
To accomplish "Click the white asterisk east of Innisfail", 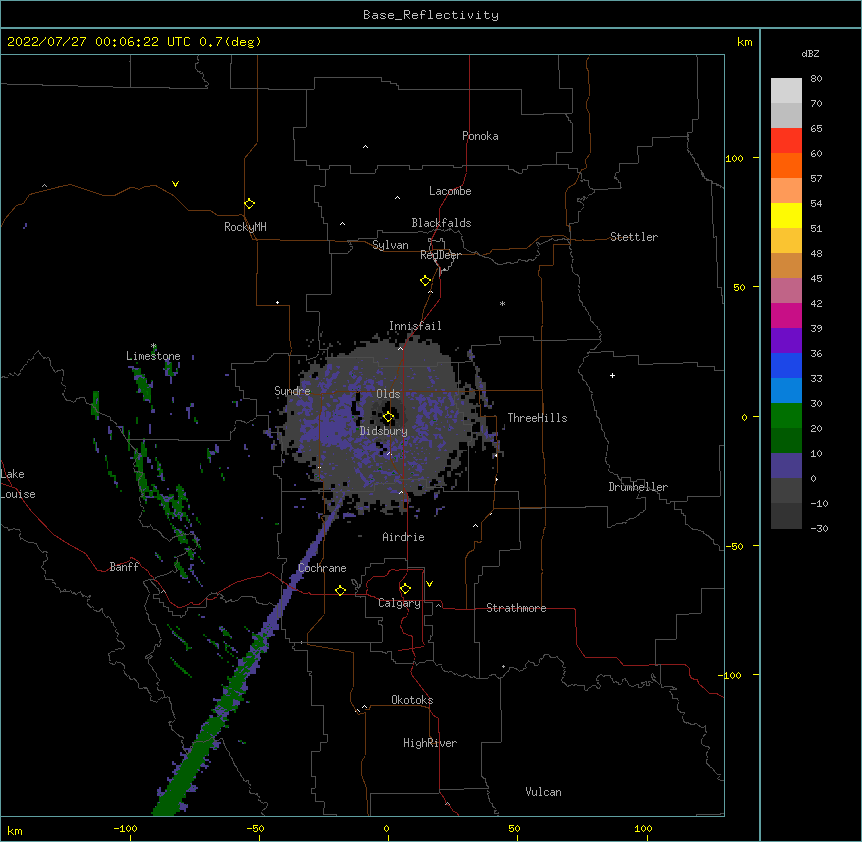I will tap(502, 303).
